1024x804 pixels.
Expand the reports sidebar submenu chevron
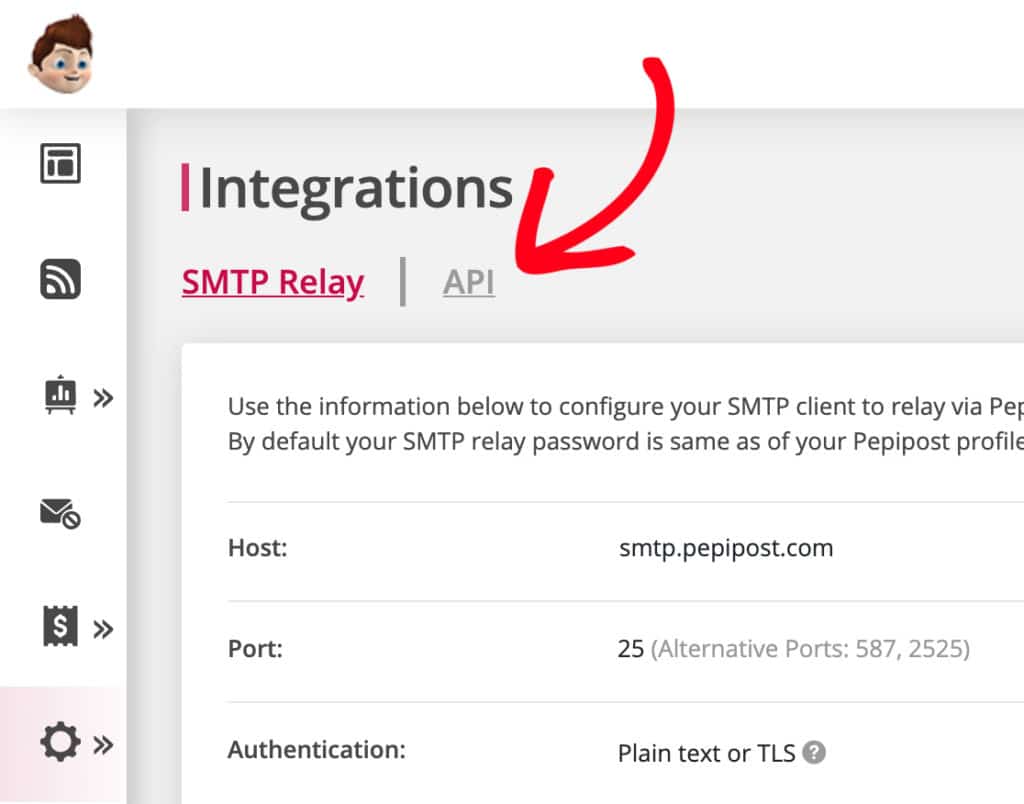(x=101, y=397)
